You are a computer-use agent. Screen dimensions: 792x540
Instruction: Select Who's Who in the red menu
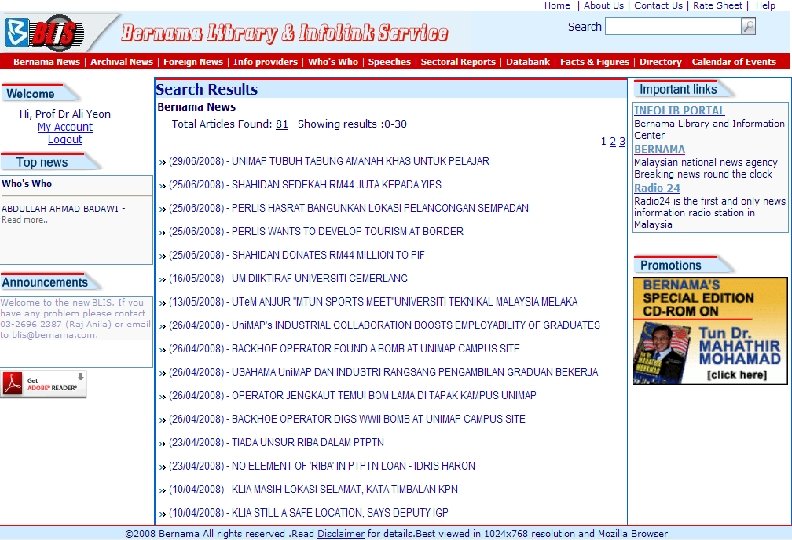click(333, 62)
